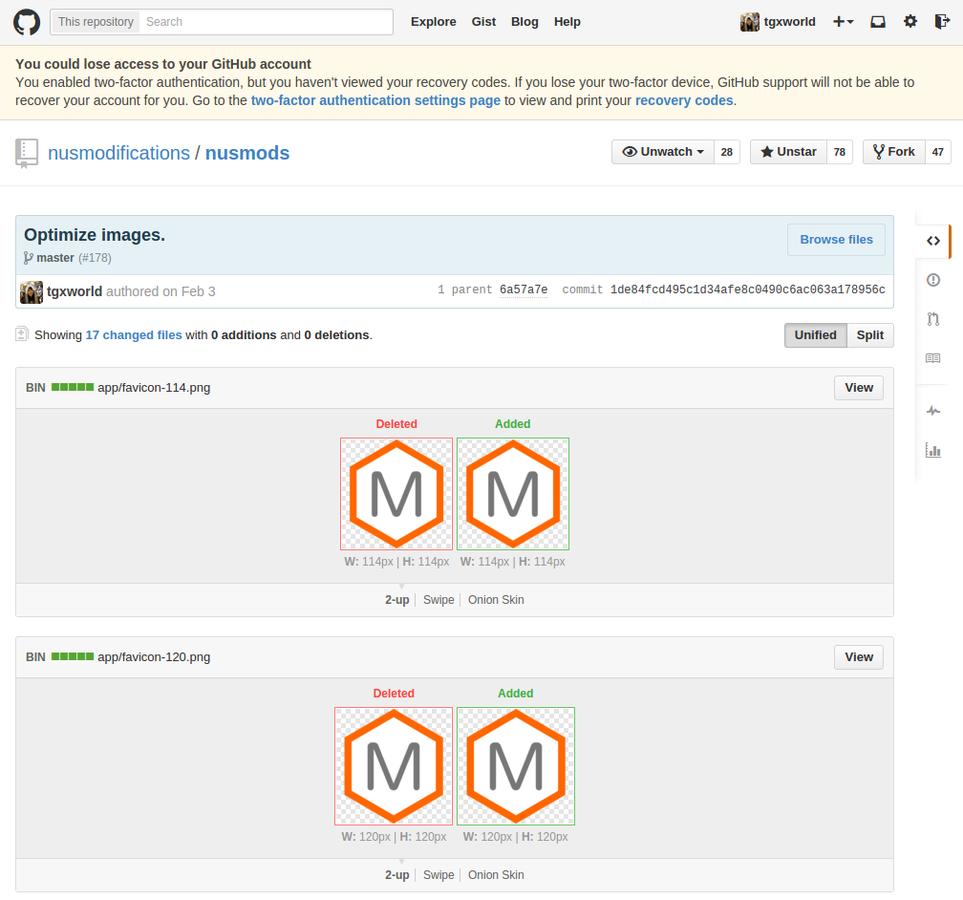963x900 pixels.
Task: Open the stargazers count 78
Action: 840,152
